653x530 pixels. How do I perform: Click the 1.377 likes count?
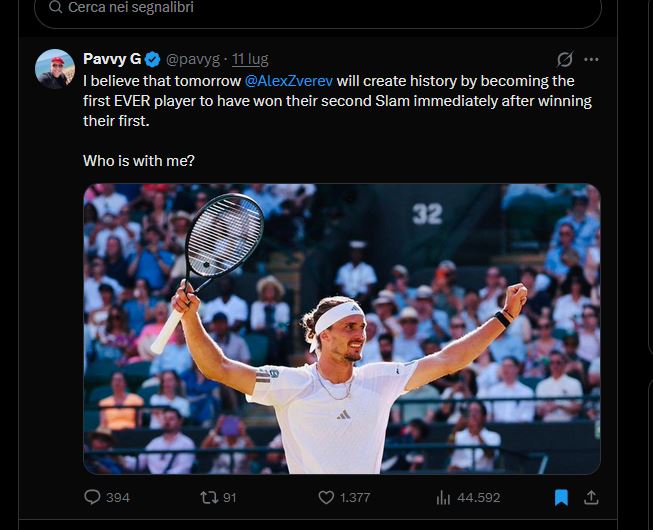(x=355, y=498)
